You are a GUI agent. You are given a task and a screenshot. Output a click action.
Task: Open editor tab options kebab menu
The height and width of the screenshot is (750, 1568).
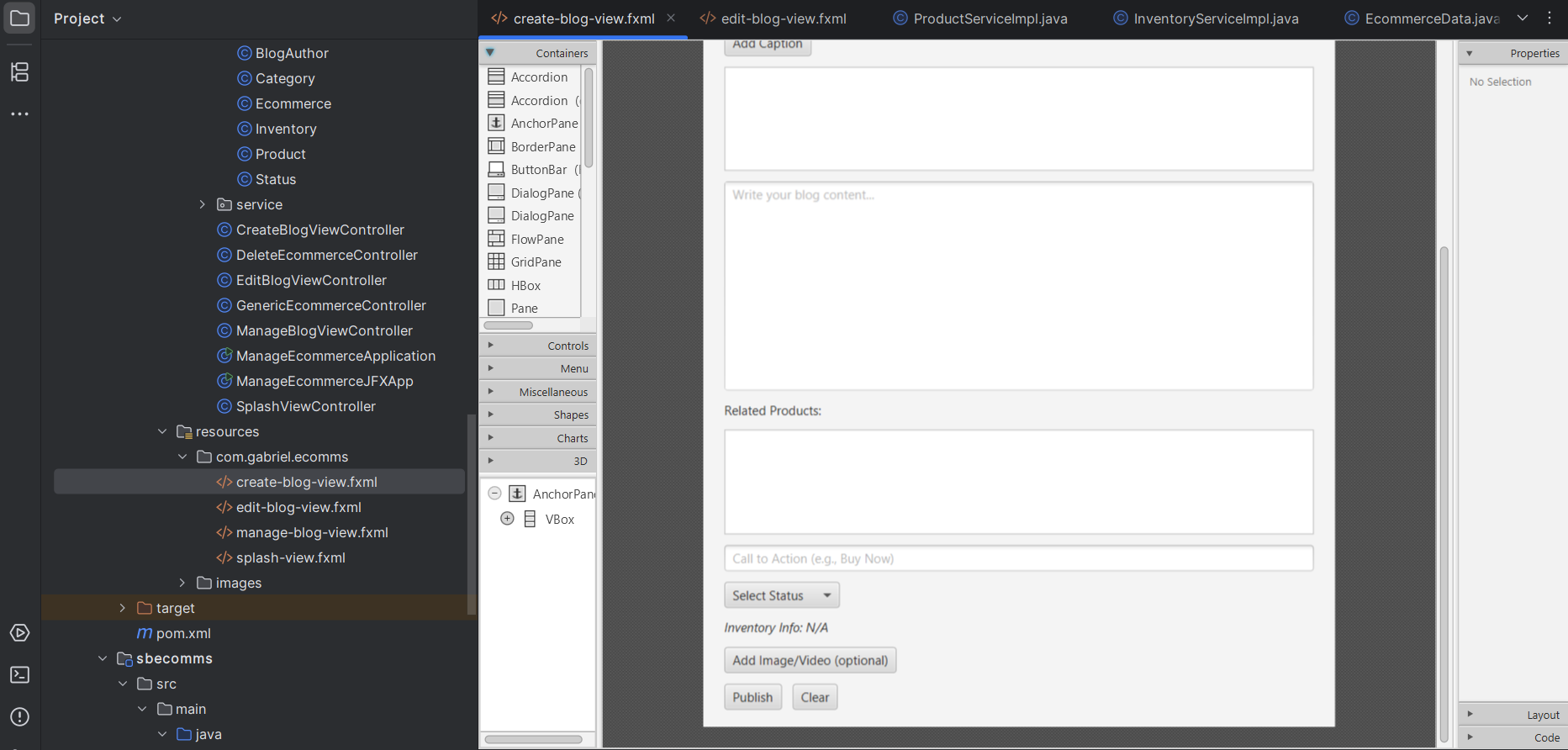tap(1550, 18)
